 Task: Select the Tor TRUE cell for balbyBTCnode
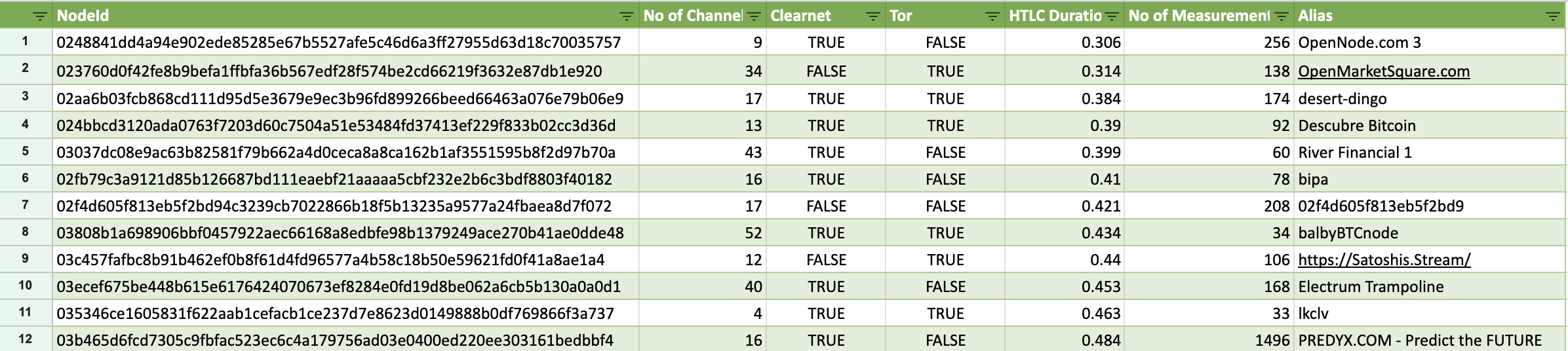coord(945,233)
